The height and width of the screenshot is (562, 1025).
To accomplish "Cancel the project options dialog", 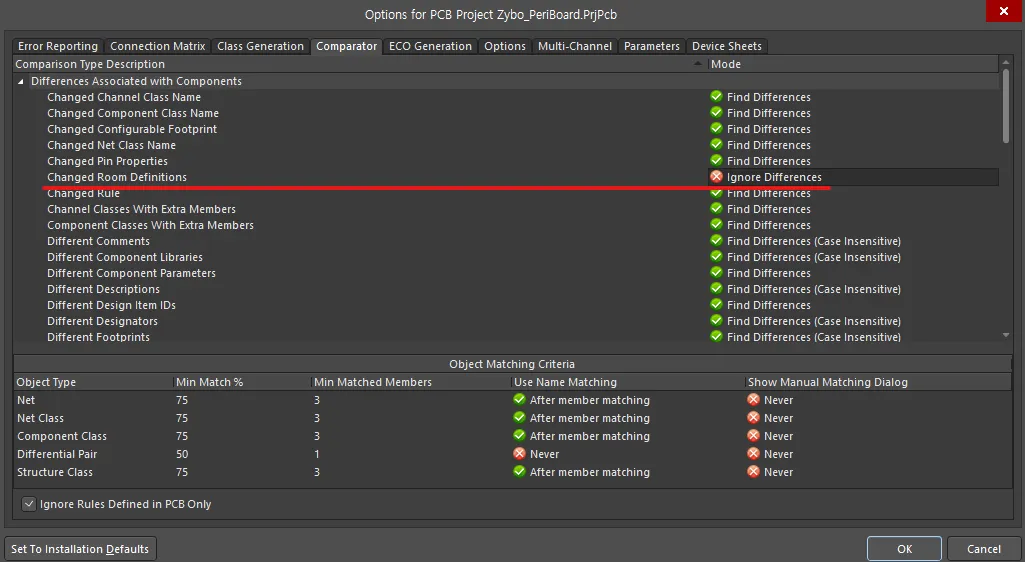I will click(984, 549).
